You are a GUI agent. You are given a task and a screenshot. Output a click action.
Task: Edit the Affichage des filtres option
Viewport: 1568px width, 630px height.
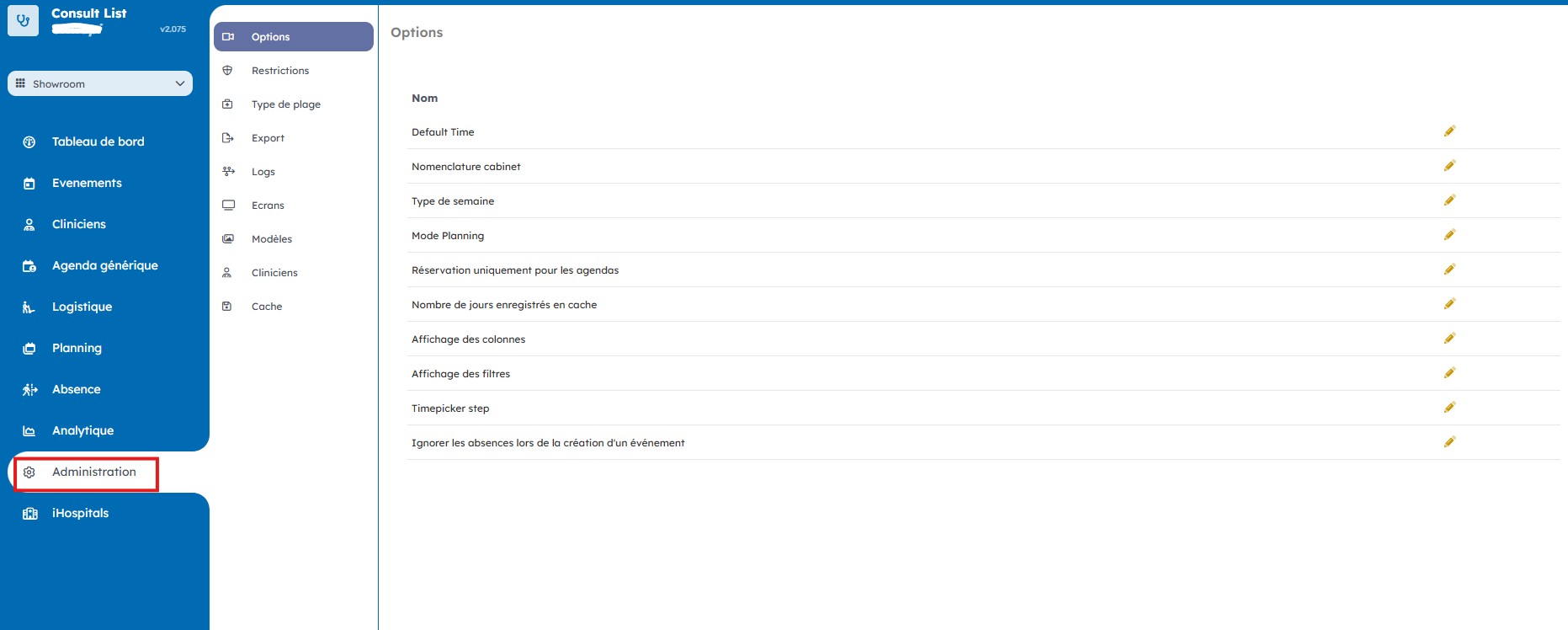pos(1449,373)
